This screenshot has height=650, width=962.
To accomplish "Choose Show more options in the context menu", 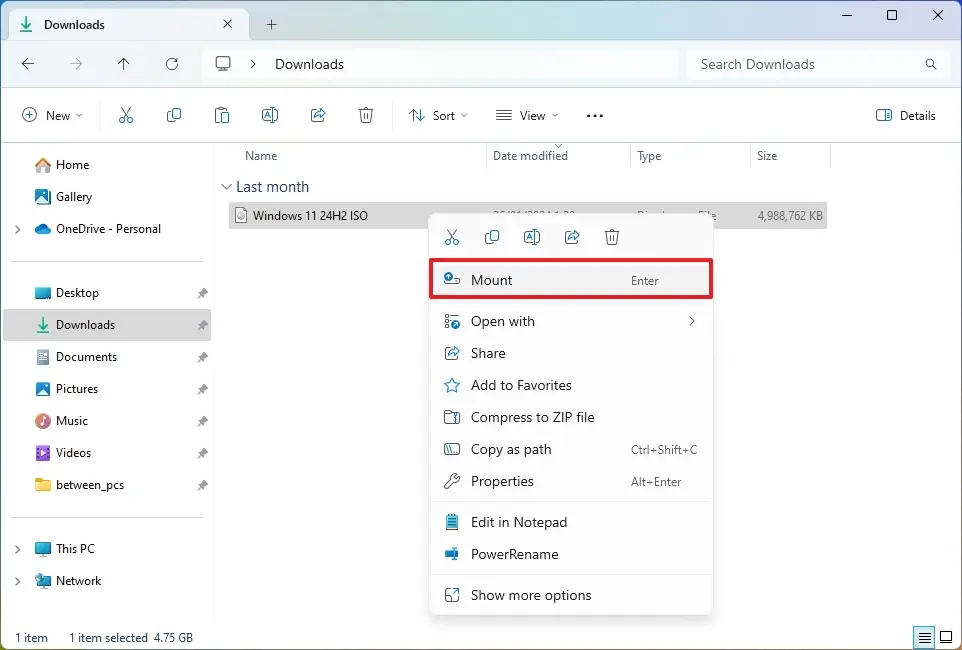I will pyautogui.click(x=530, y=595).
